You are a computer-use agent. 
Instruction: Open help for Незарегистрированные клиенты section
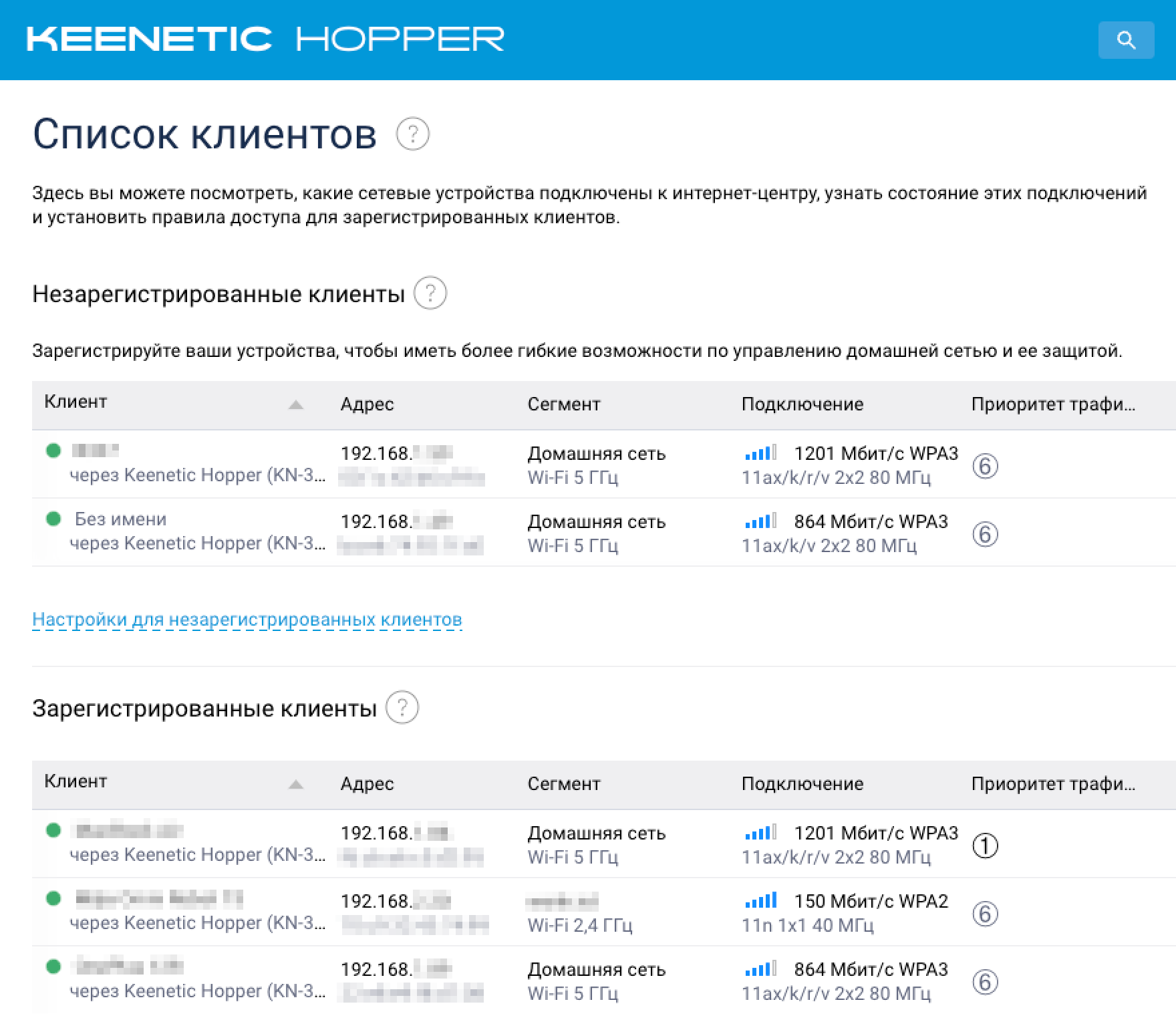(430, 293)
